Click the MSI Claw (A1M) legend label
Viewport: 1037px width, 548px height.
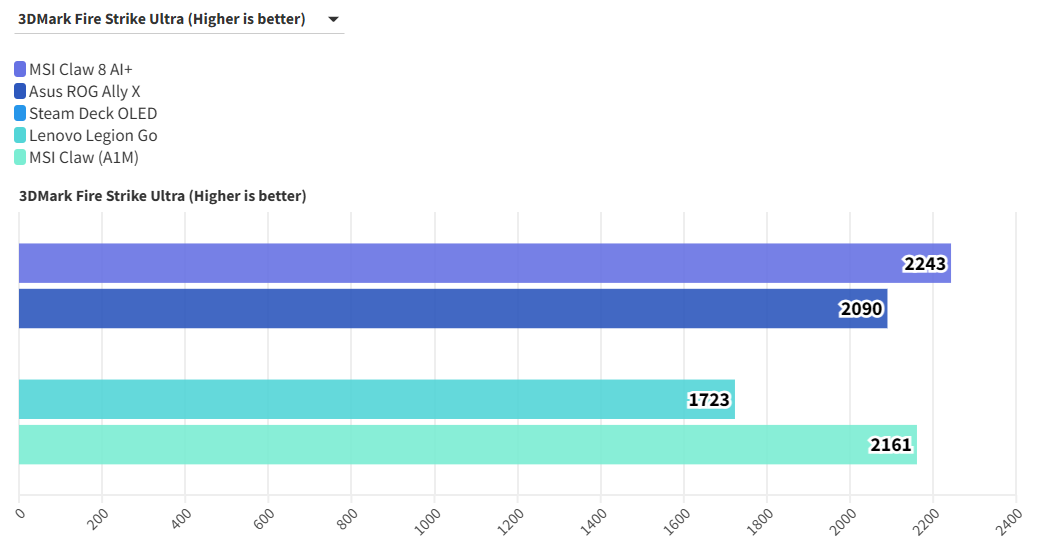click(82, 157)
